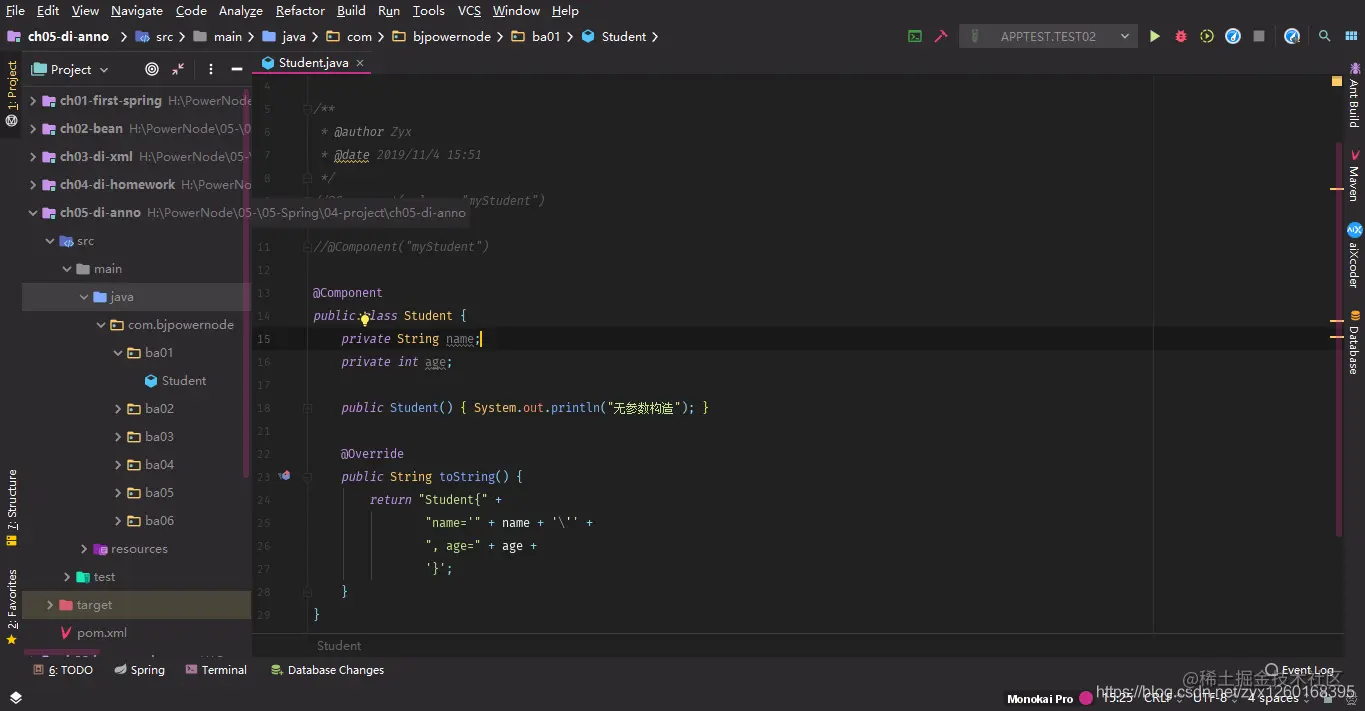This screenshot has width=1365, height=711.
Task: Open the Event Log
Action: pos(1300,670)
